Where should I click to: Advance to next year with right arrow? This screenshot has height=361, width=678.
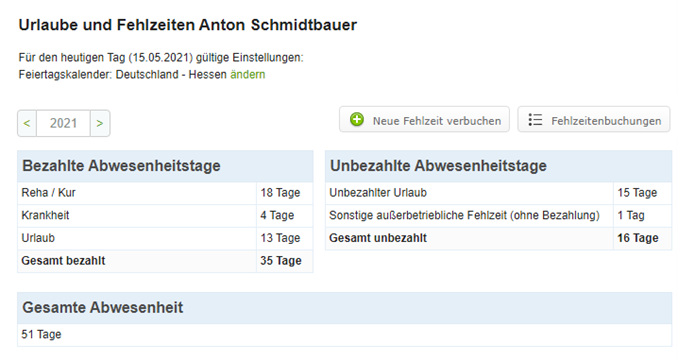100,123
